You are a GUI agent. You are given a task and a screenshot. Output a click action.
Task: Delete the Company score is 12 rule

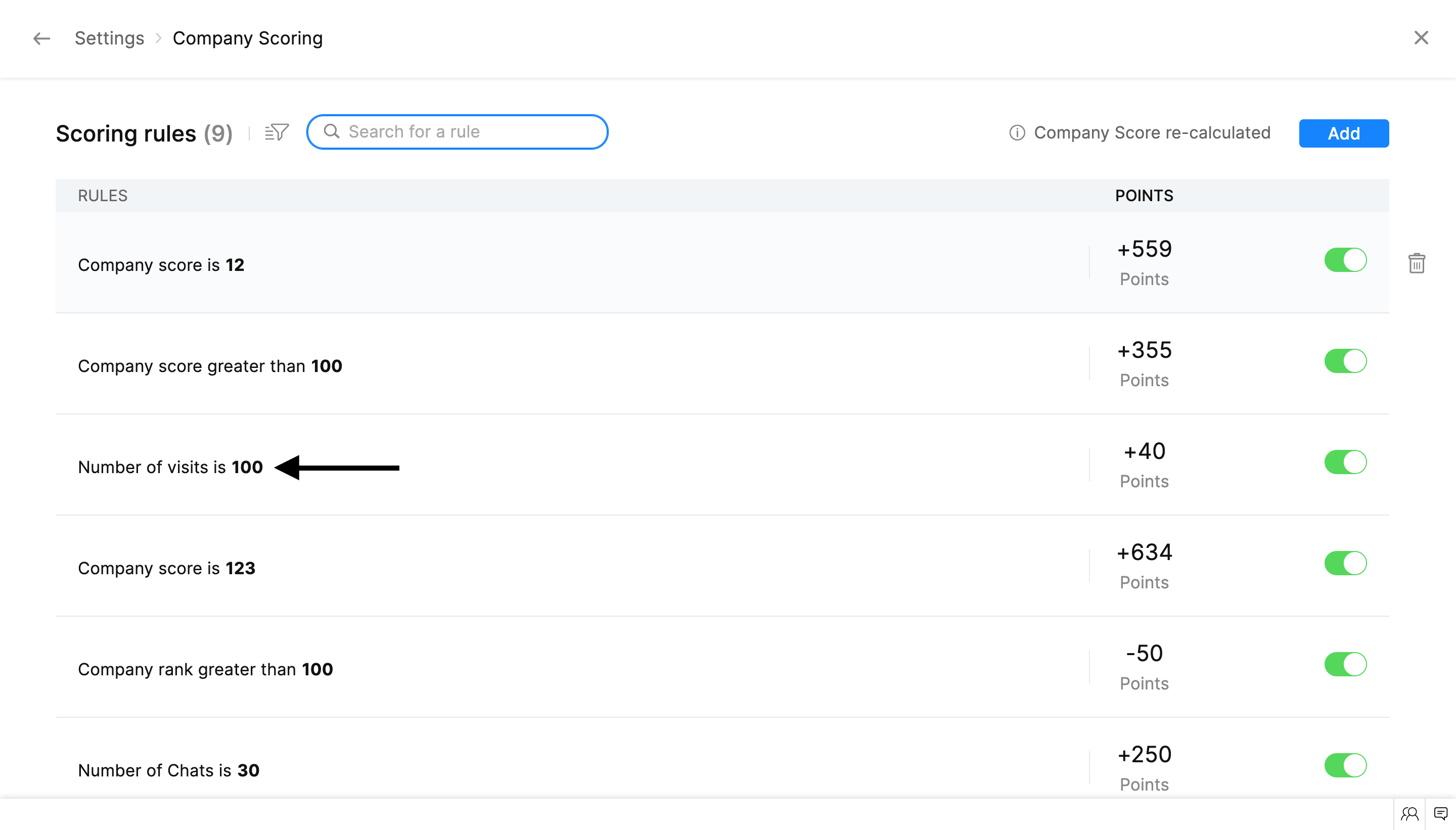coord(1416,263)
